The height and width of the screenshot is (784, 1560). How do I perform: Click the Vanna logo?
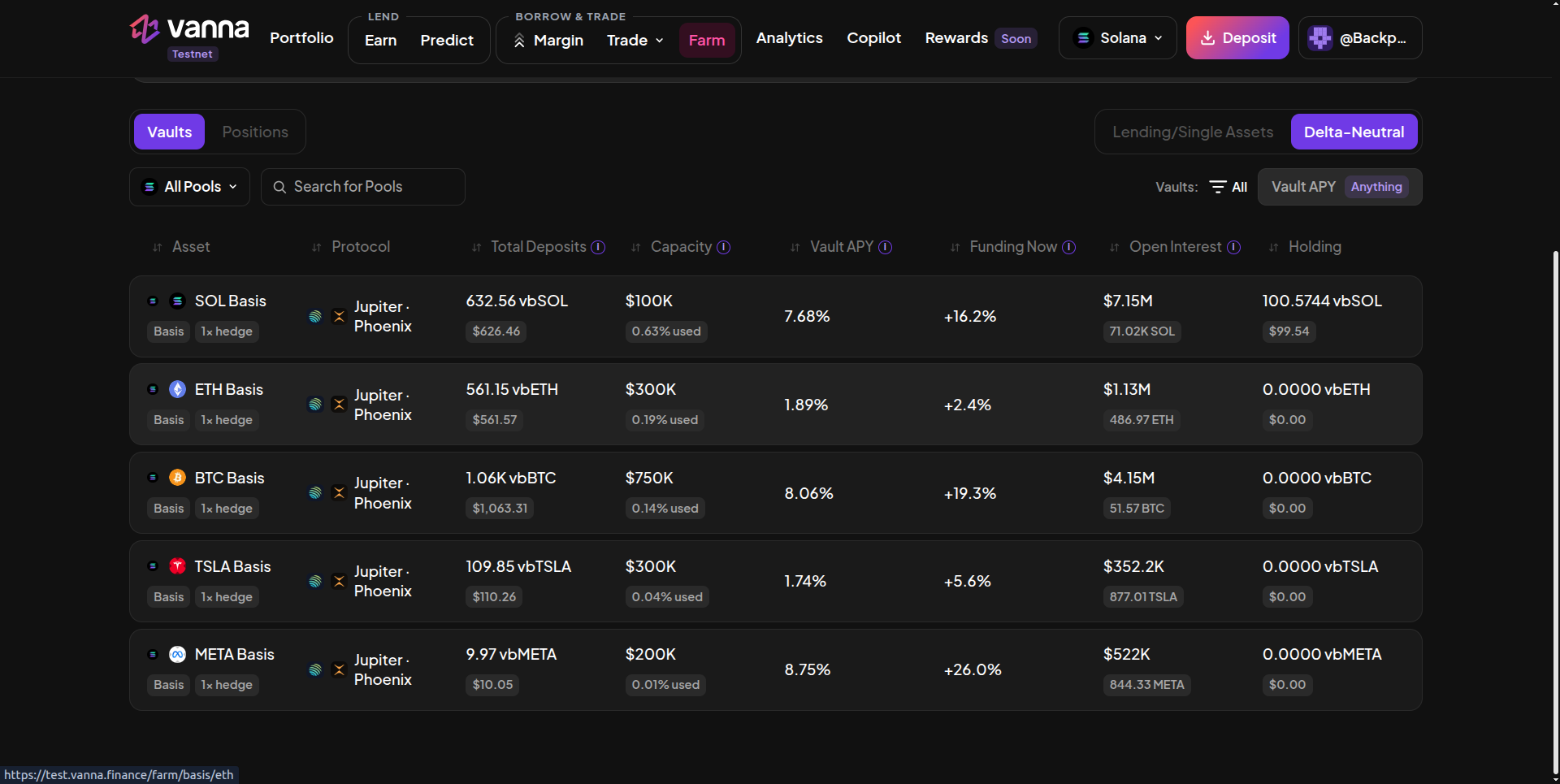pos(189,29)
